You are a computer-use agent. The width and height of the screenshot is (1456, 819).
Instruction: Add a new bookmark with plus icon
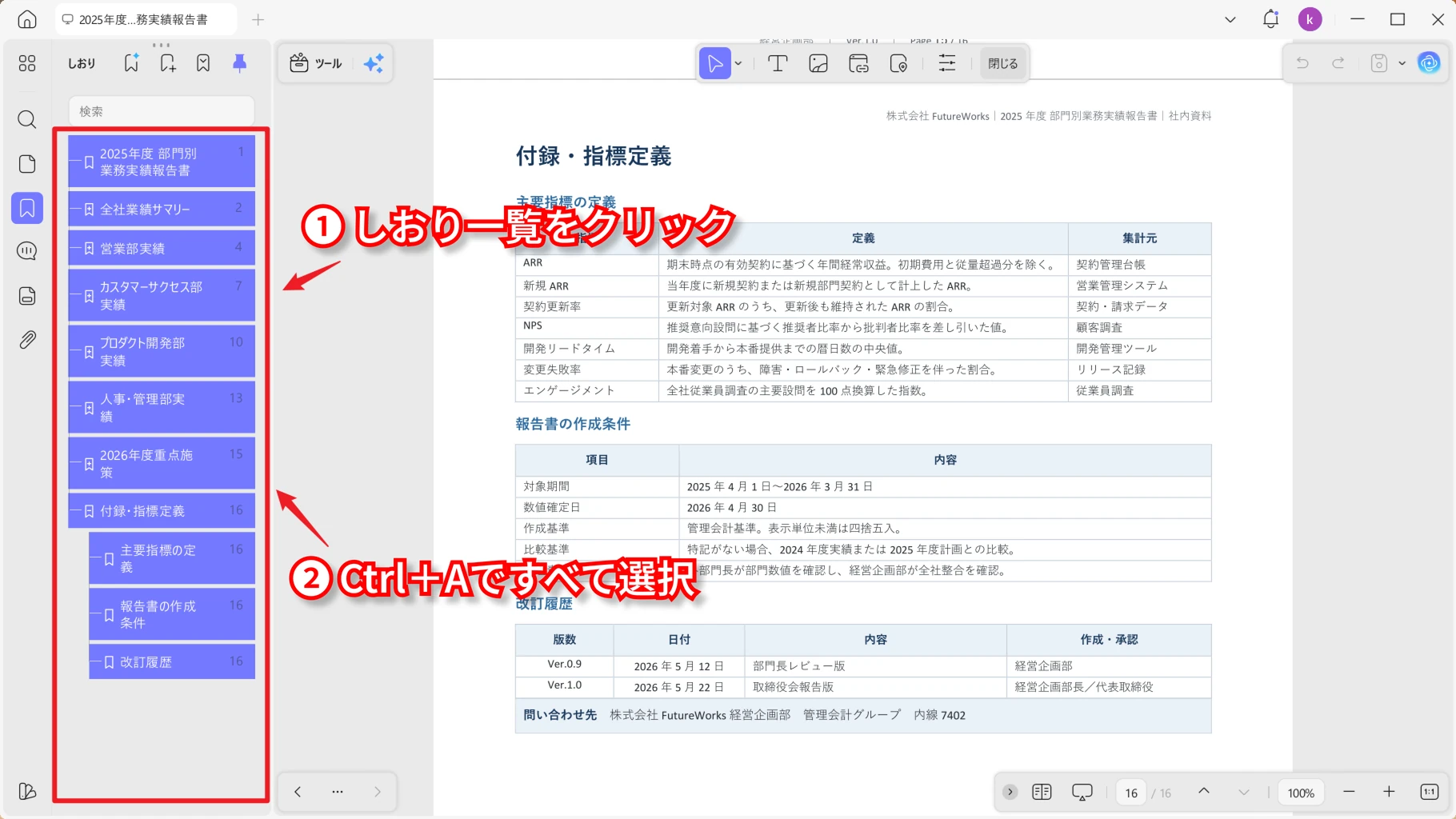tap(167, 63)
